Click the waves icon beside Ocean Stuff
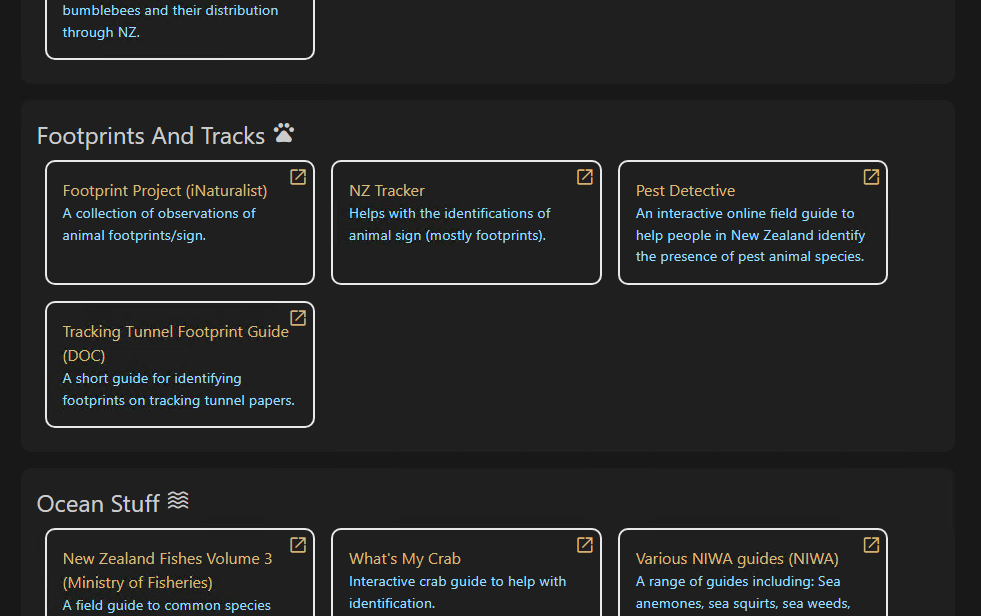 [178, 500]
